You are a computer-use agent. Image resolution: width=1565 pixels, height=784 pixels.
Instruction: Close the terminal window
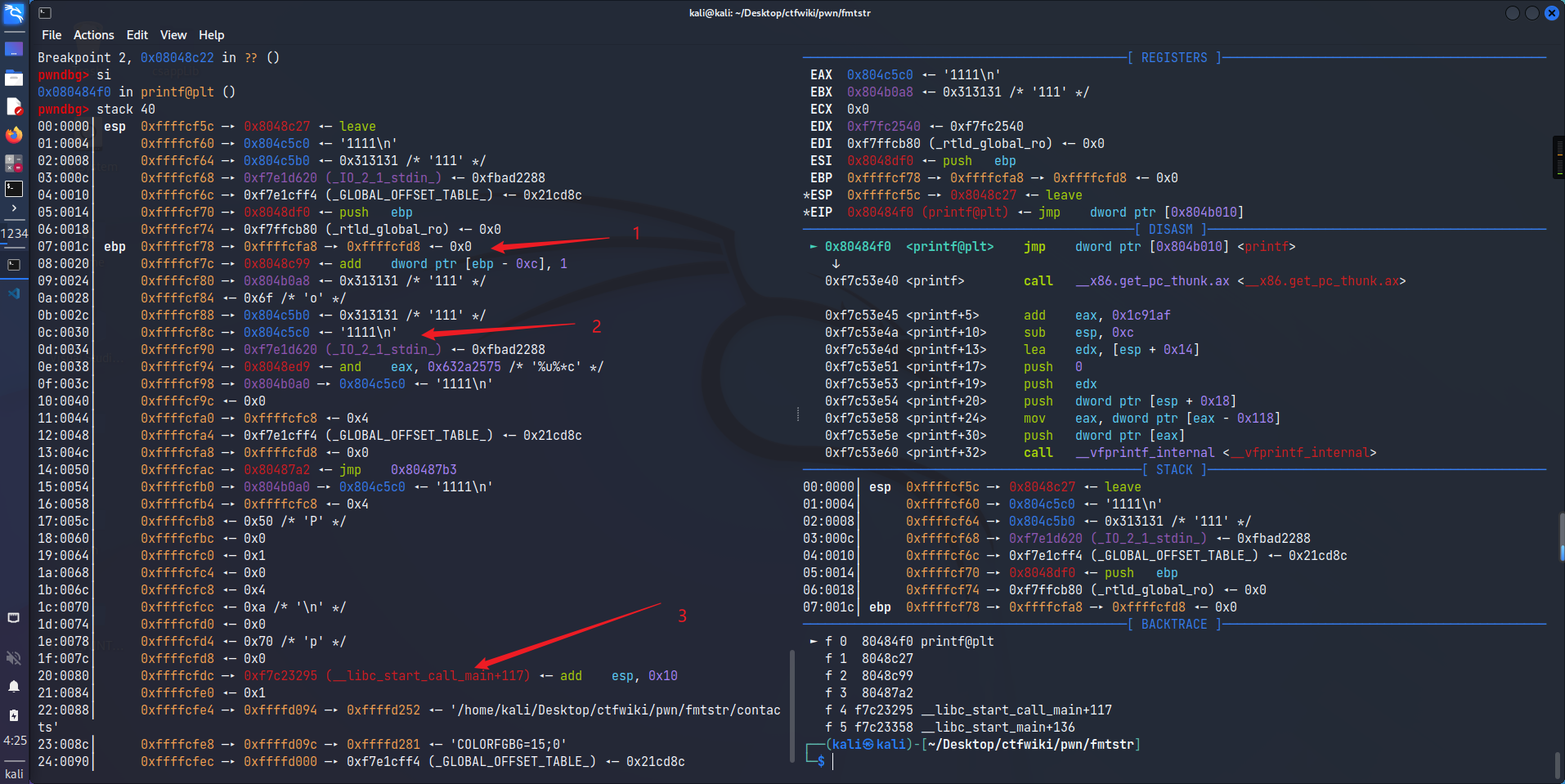[x=1552, y=13]
